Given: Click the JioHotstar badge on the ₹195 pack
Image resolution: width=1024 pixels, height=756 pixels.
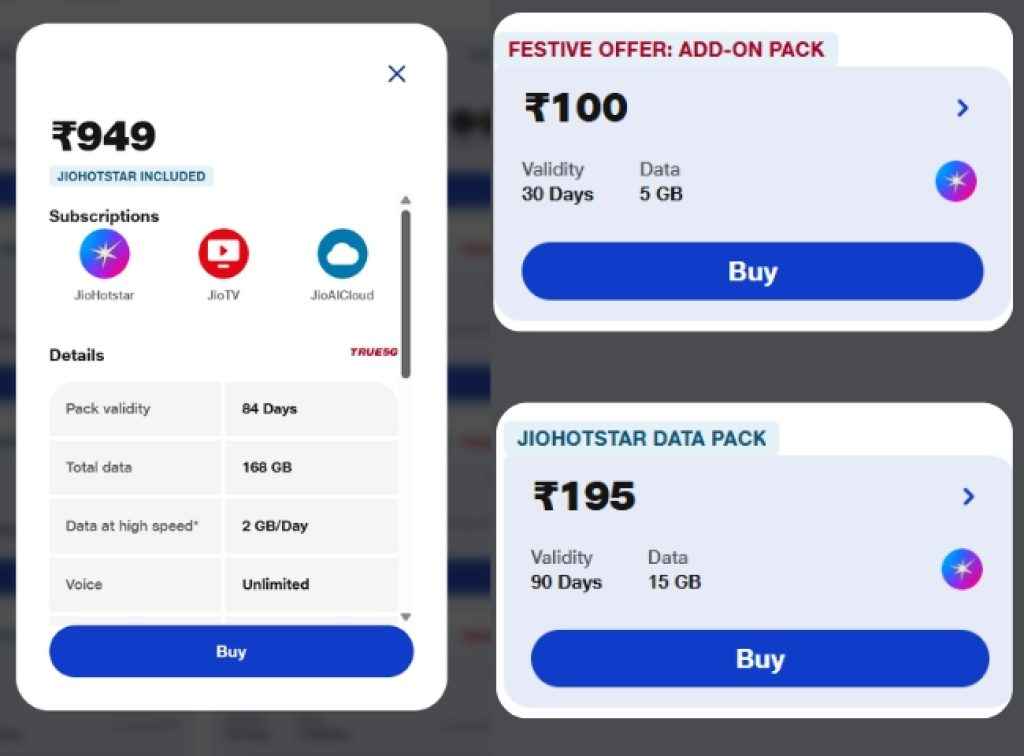Looking at the screenshot, I should point(962,569).
